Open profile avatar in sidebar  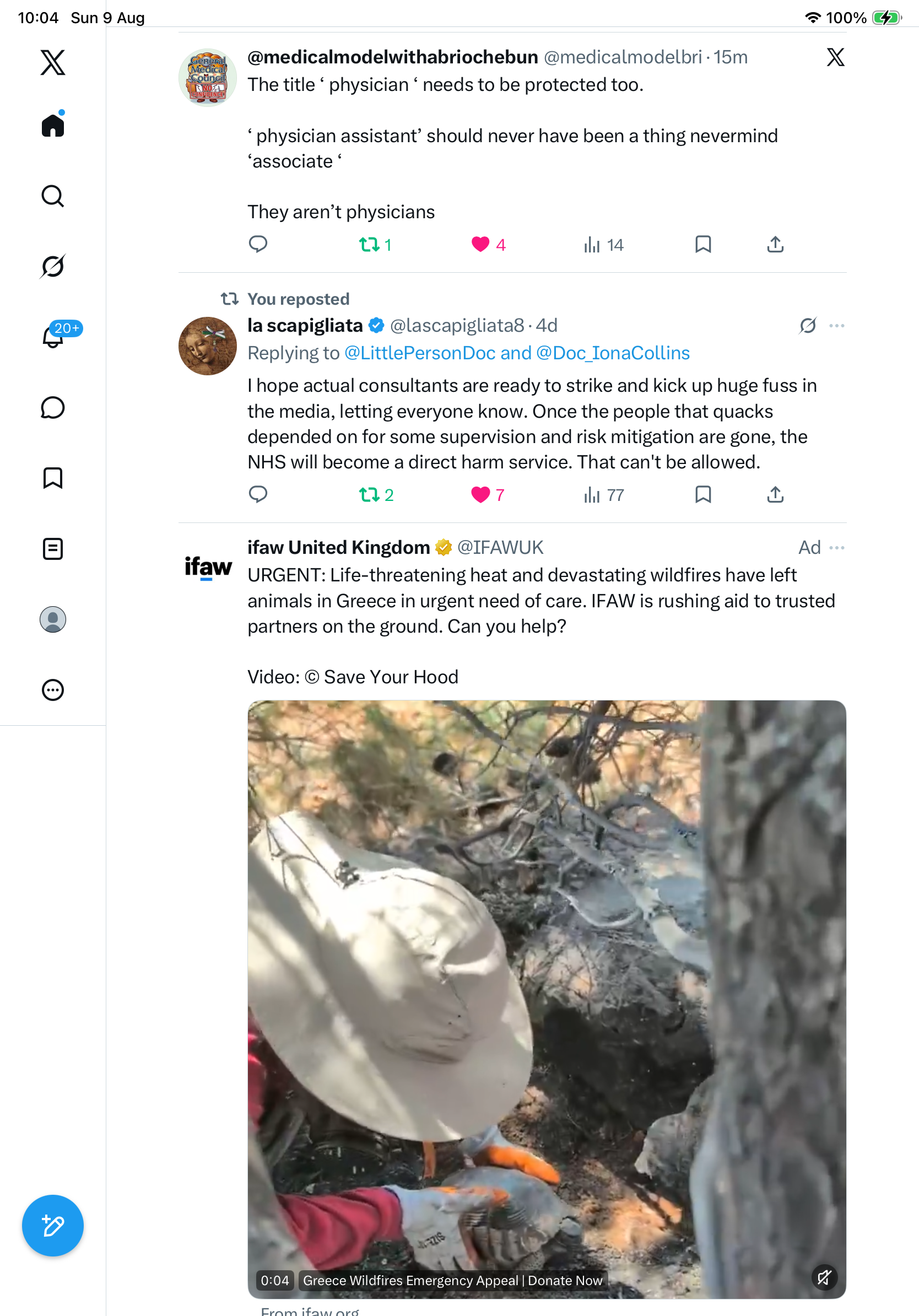(x=53, y=619)
